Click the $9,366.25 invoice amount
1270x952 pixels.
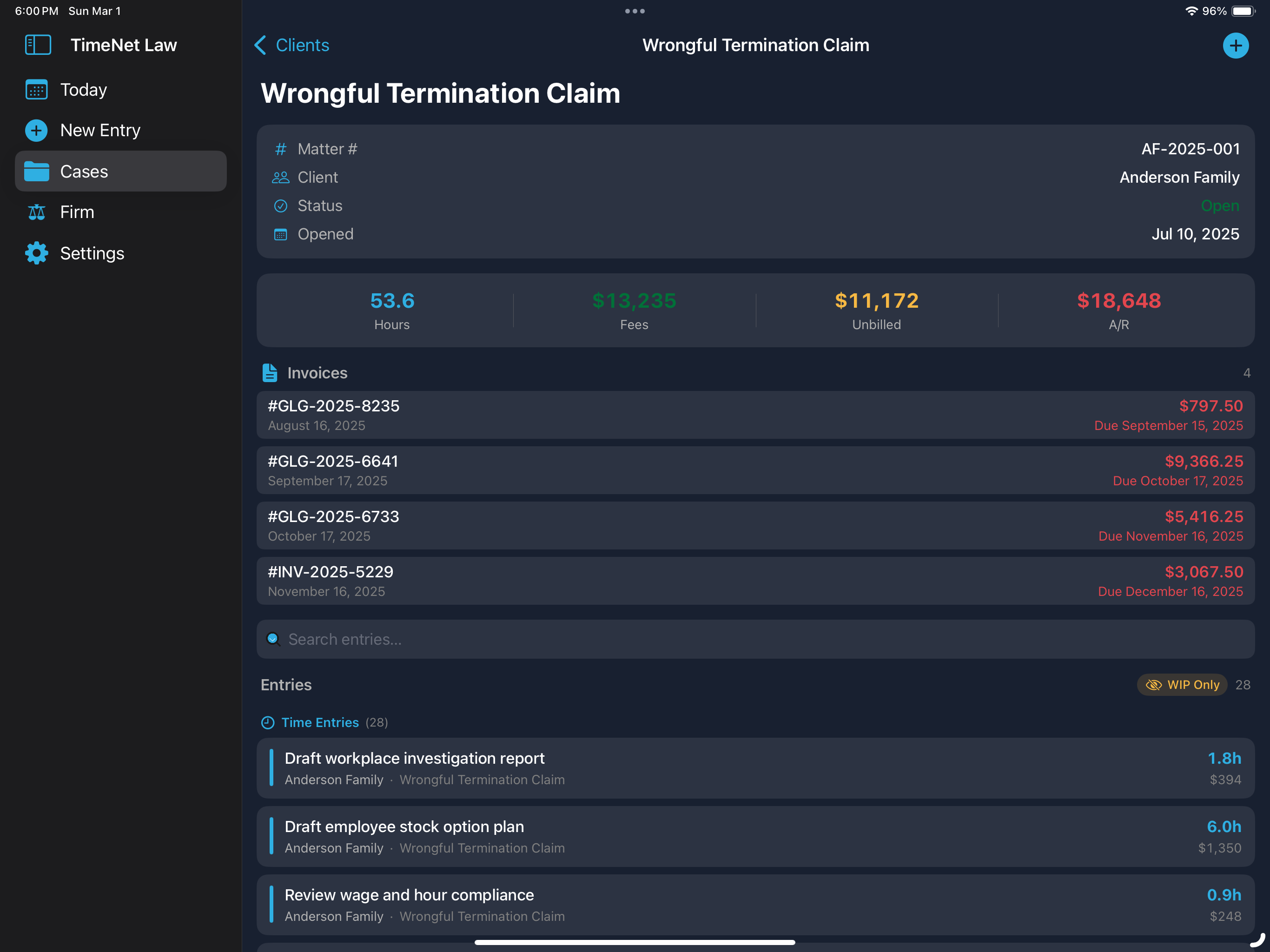tap(1204, 461)
